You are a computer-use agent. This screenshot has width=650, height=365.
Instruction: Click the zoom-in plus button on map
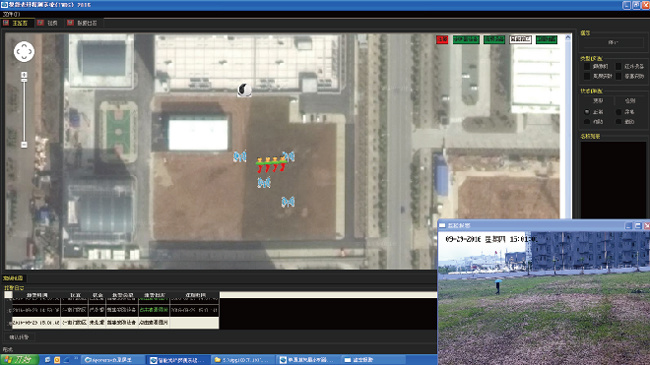24,75
